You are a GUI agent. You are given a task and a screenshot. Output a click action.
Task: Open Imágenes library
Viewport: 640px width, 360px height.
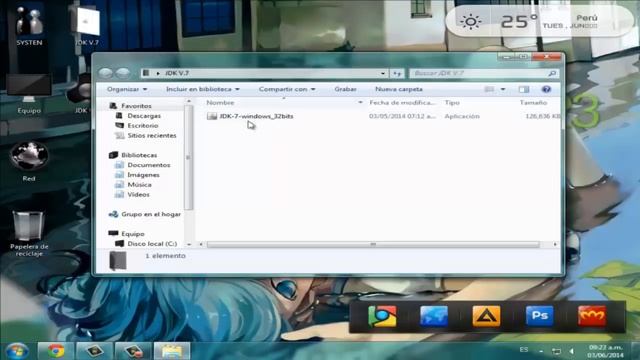[x=143, y=175]
